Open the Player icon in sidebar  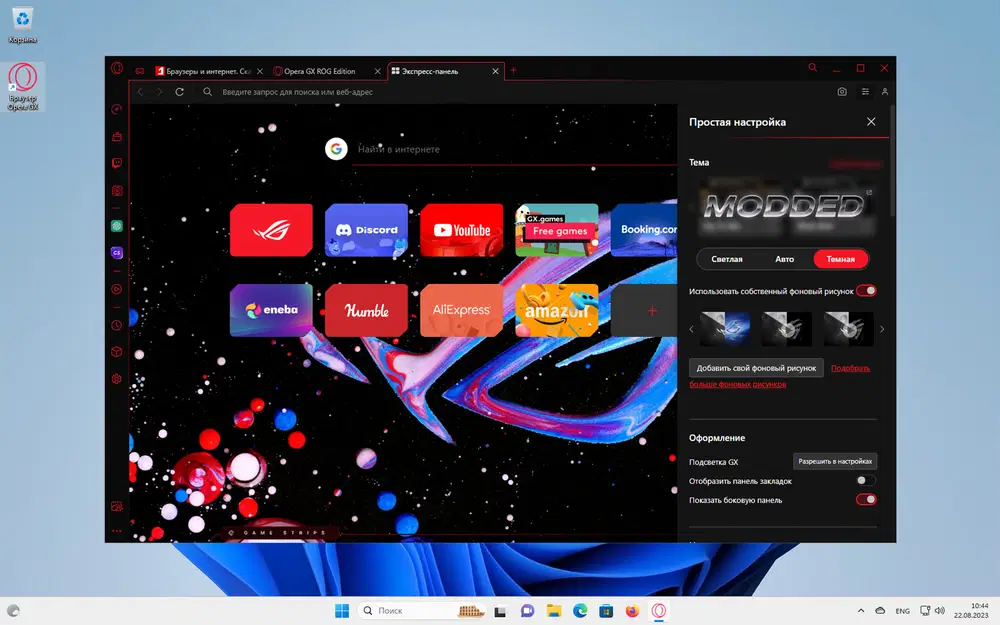[x=117, y=289]
